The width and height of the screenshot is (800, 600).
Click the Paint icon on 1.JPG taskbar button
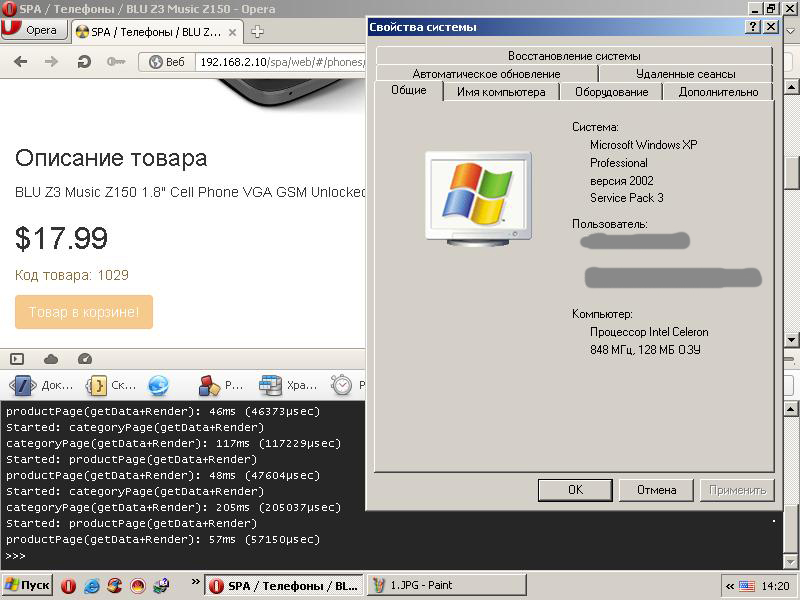(378, 585)
